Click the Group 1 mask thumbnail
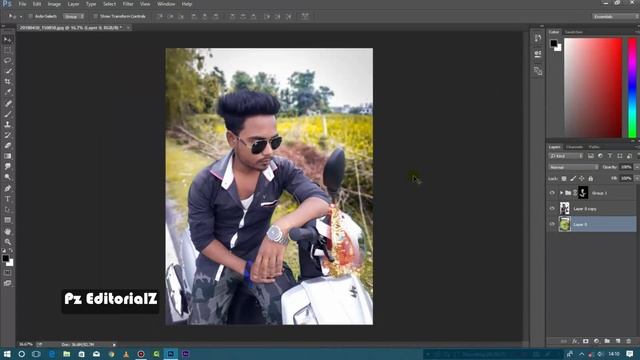The width and height of the screenshot is (640, 360). [583, 193]
